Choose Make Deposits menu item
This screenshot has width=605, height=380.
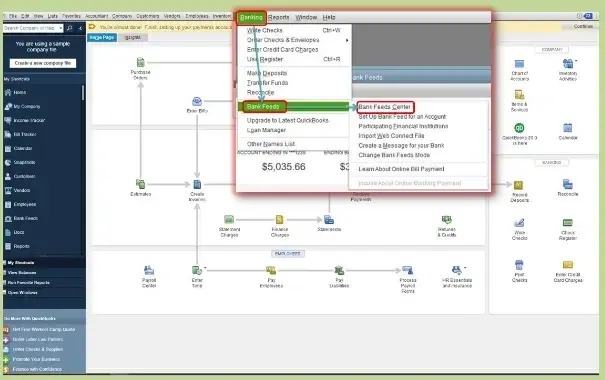click(267, 73)
